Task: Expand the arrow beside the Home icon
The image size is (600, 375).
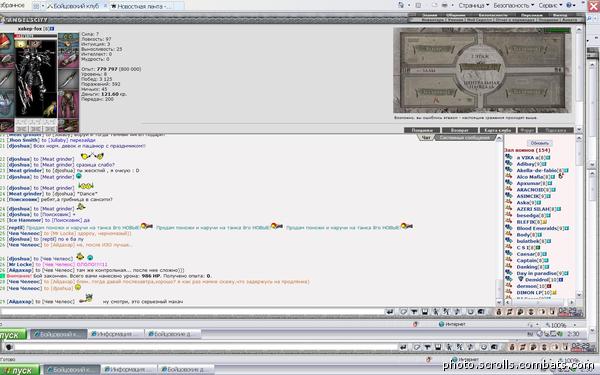Action: (408, 5)
